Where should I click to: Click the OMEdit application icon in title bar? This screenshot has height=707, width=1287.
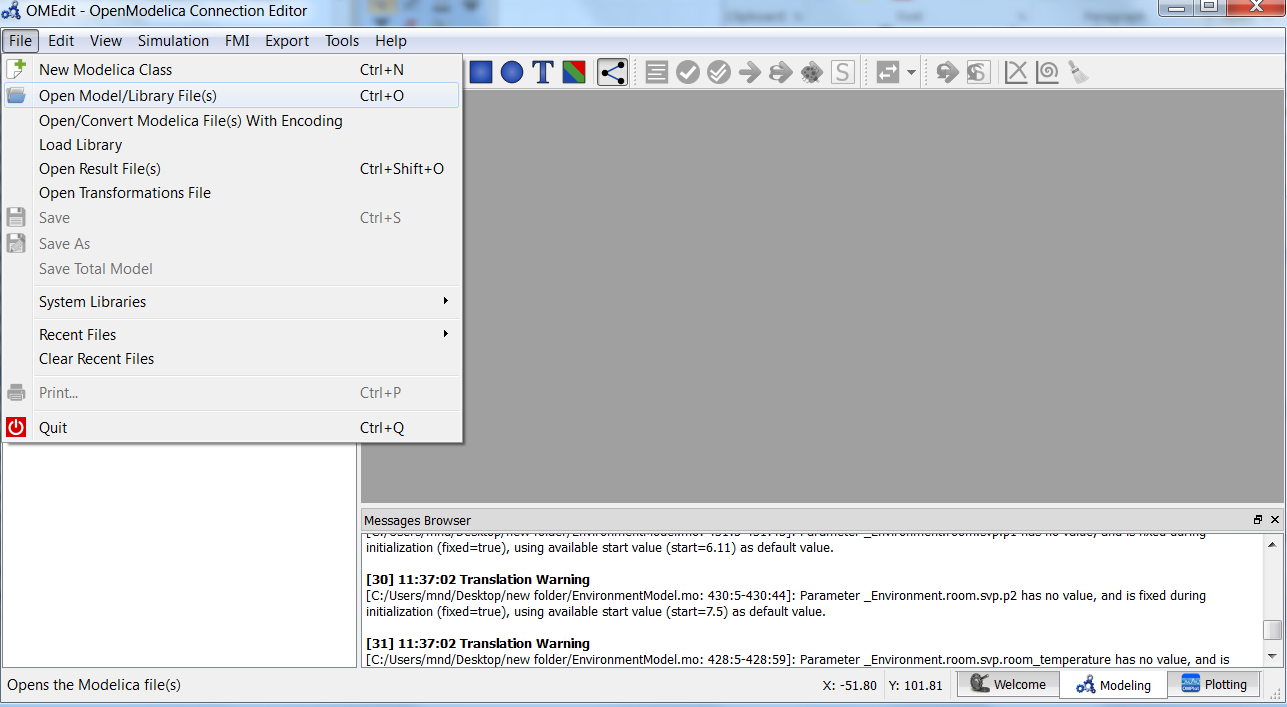[11, 12]
